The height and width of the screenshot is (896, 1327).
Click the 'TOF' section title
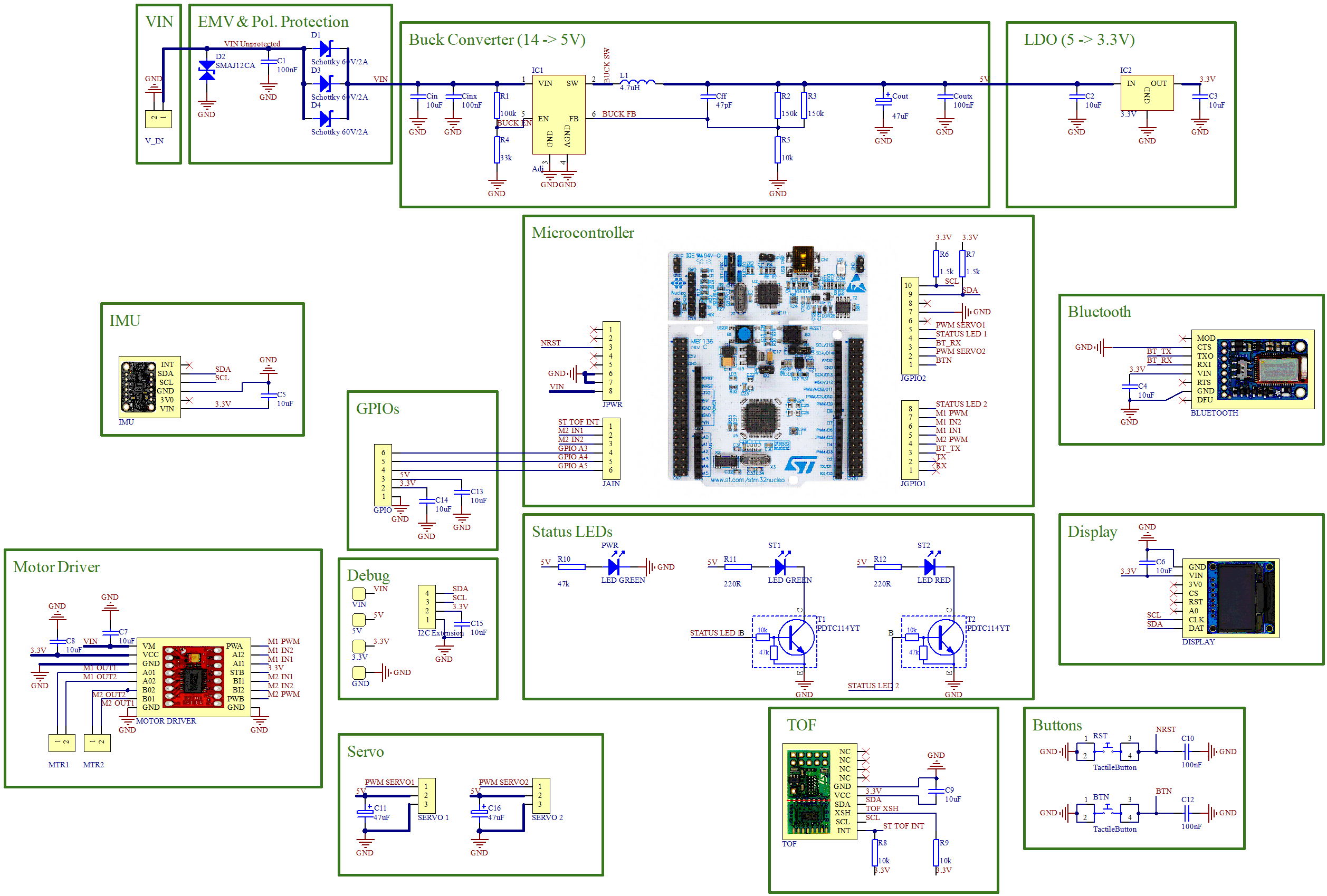coord(801,725)
